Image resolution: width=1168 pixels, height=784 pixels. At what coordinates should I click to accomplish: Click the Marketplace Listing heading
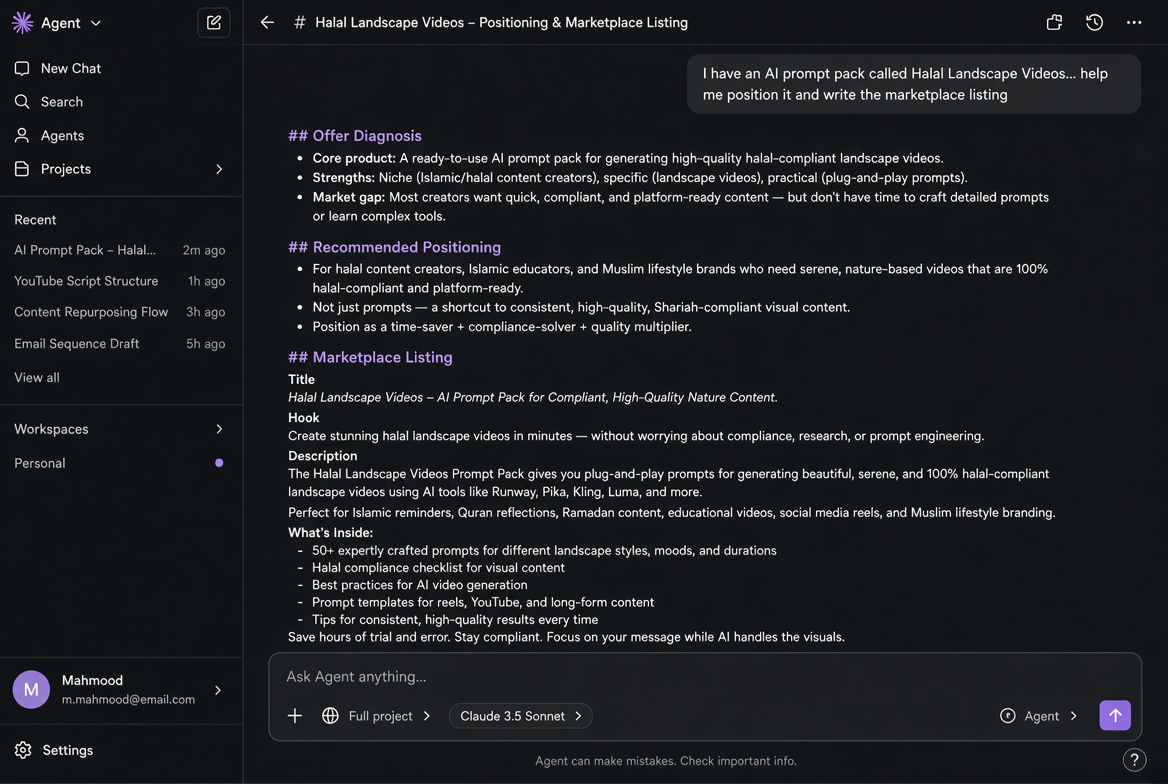[370, 357]
